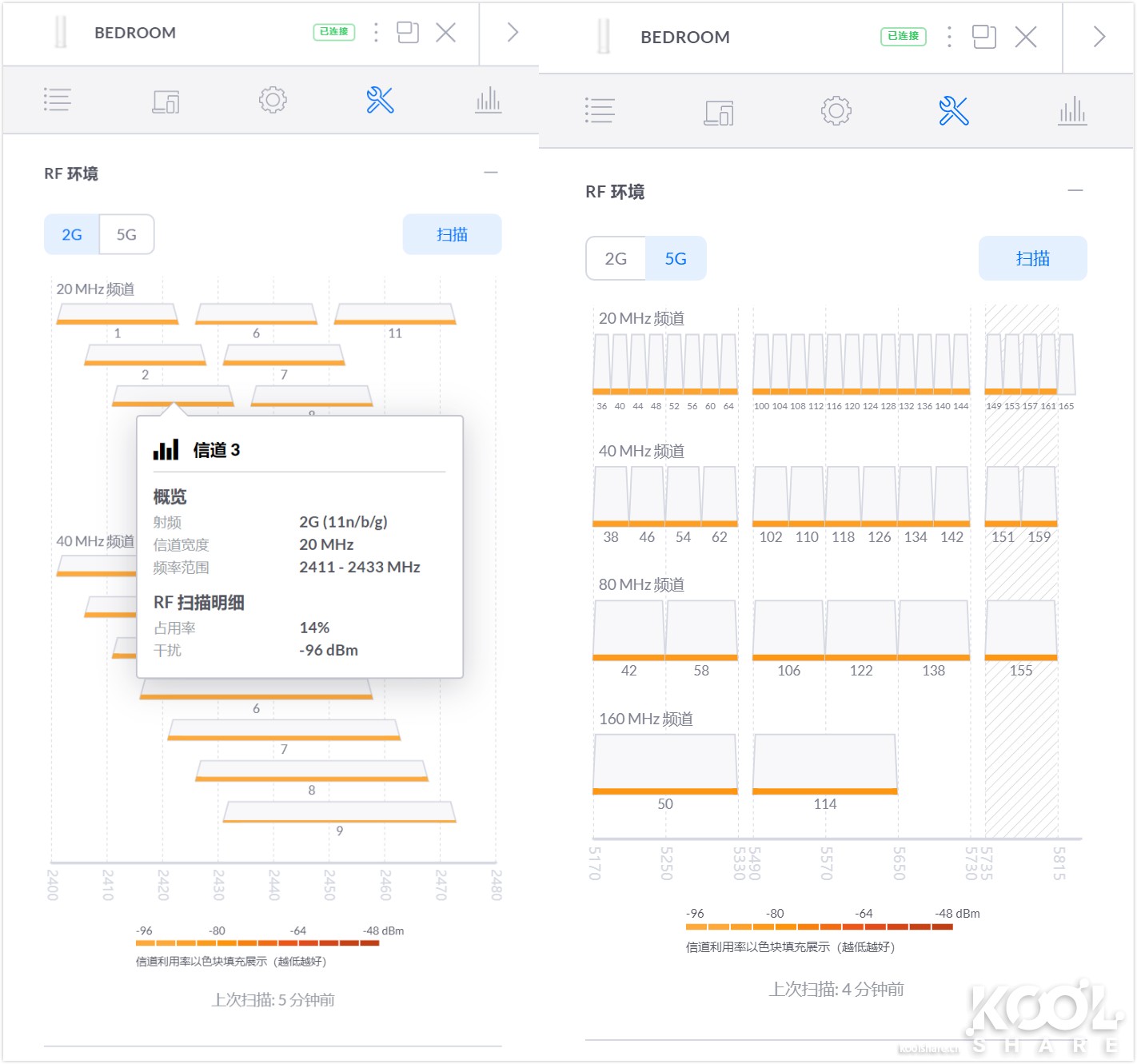Image resolution: width=1137 pixels, height=1064 pixels.
Task: Open the statistics chart icon
Action: click(x=489, y=100)
